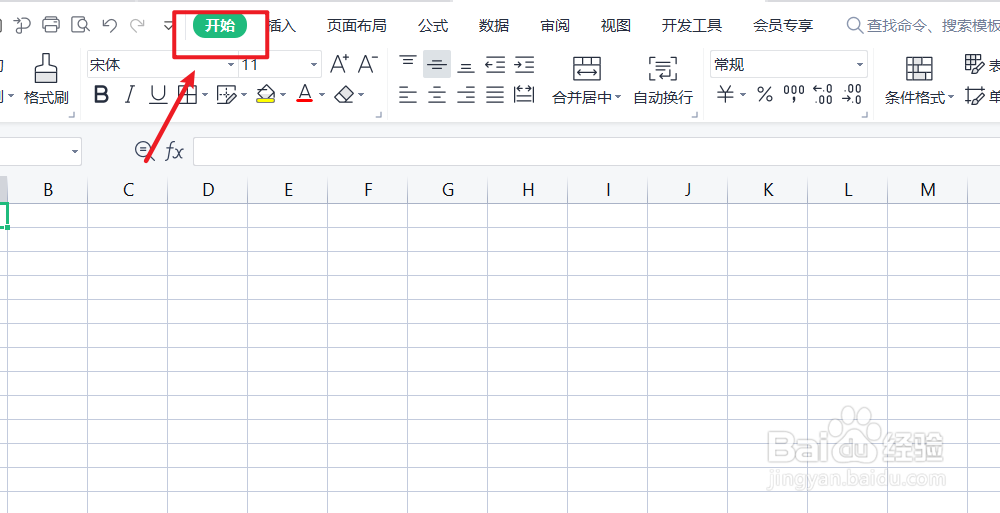Open the 开发工具 tab
Viewport: 1000px width, 513px height.
[691, 26]
